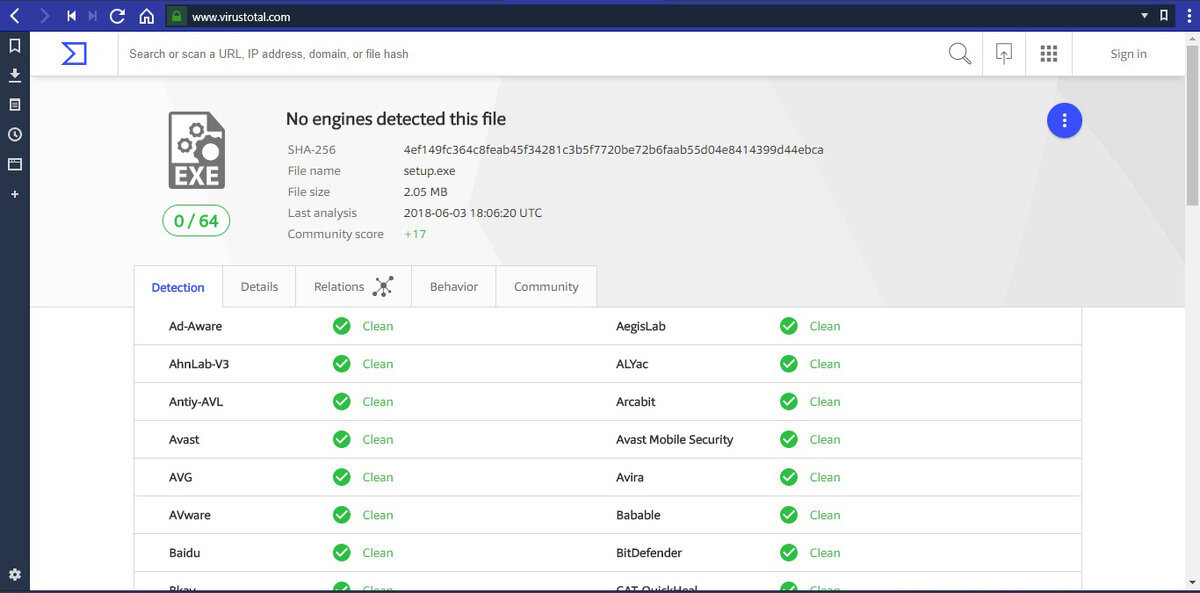Click the last analysis date 2018-06-03 18:06:20 UTC
Screen dimensions: 1200x593
(472, 213)
